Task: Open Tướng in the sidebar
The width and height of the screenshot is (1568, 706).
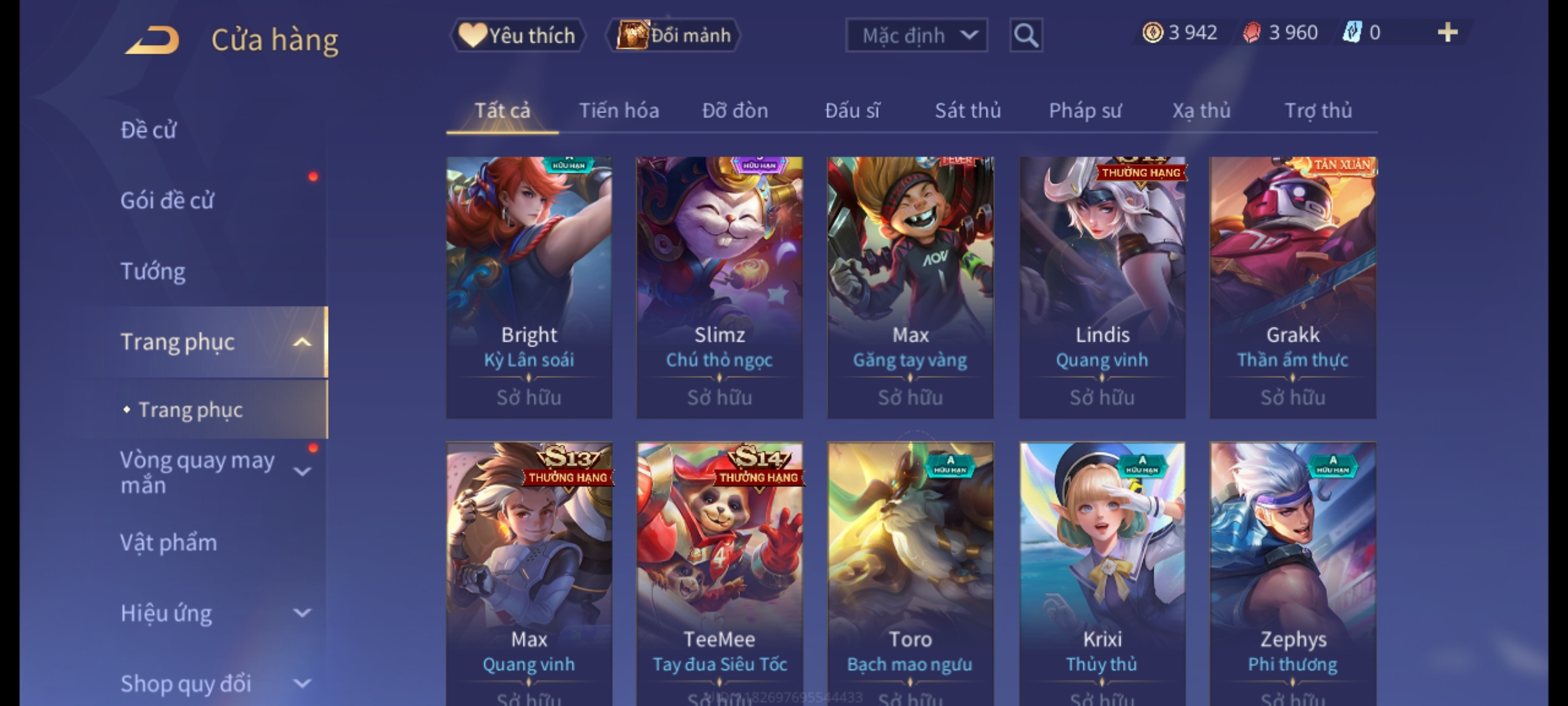Action: pos(153,271)
